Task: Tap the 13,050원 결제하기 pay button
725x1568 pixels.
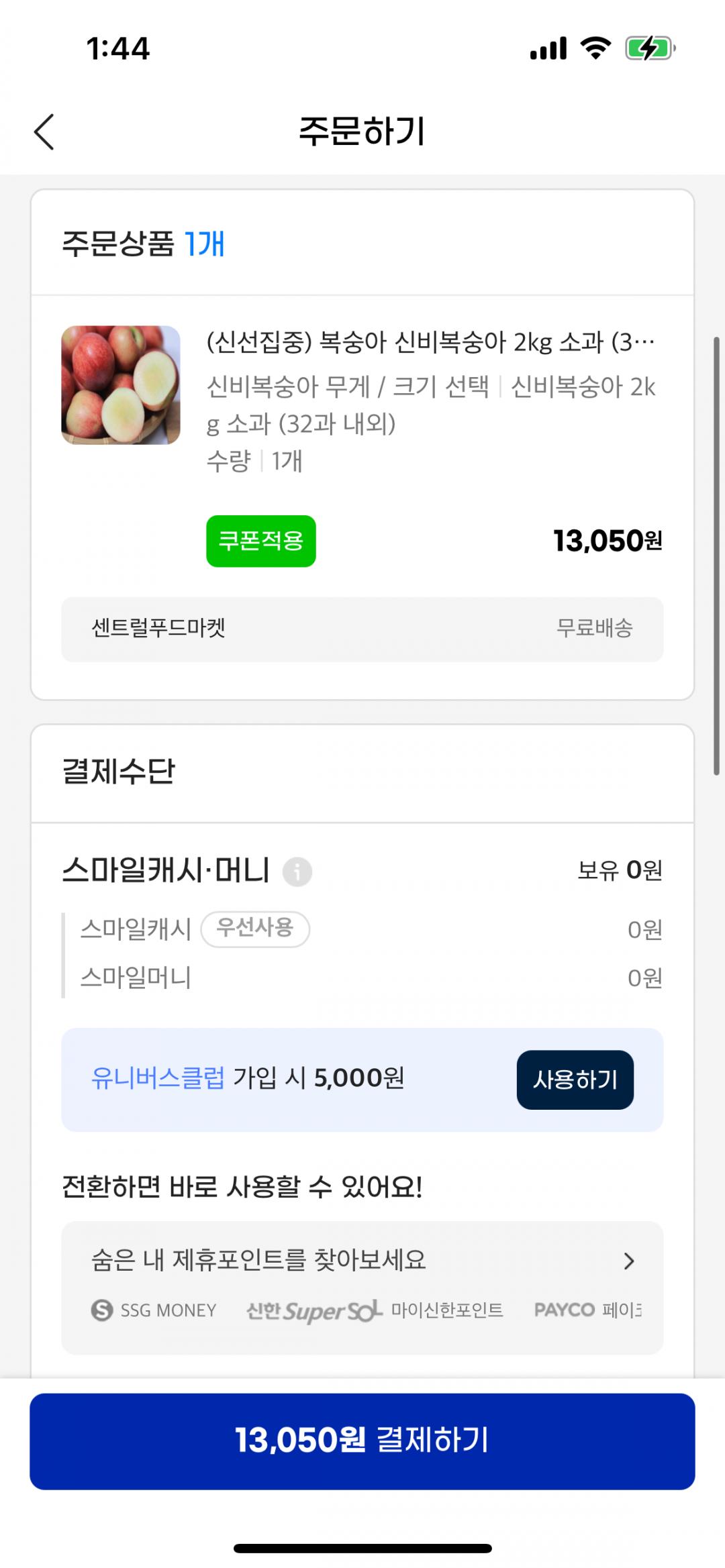Action: tap(362, 1441)
